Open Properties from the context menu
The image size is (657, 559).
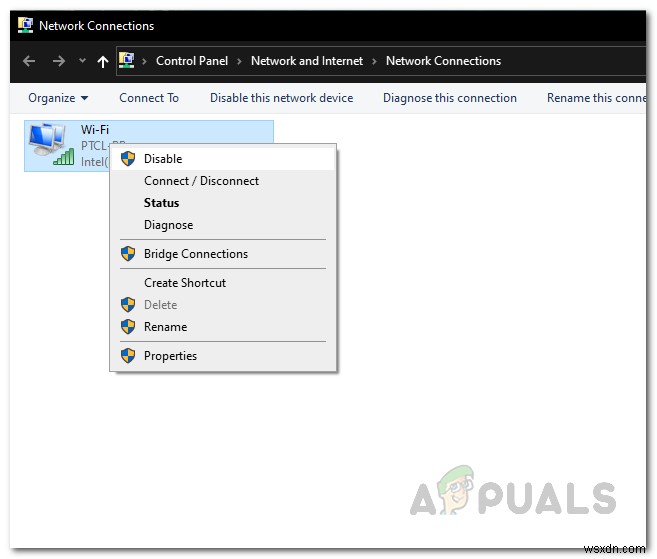coord(223,356)
